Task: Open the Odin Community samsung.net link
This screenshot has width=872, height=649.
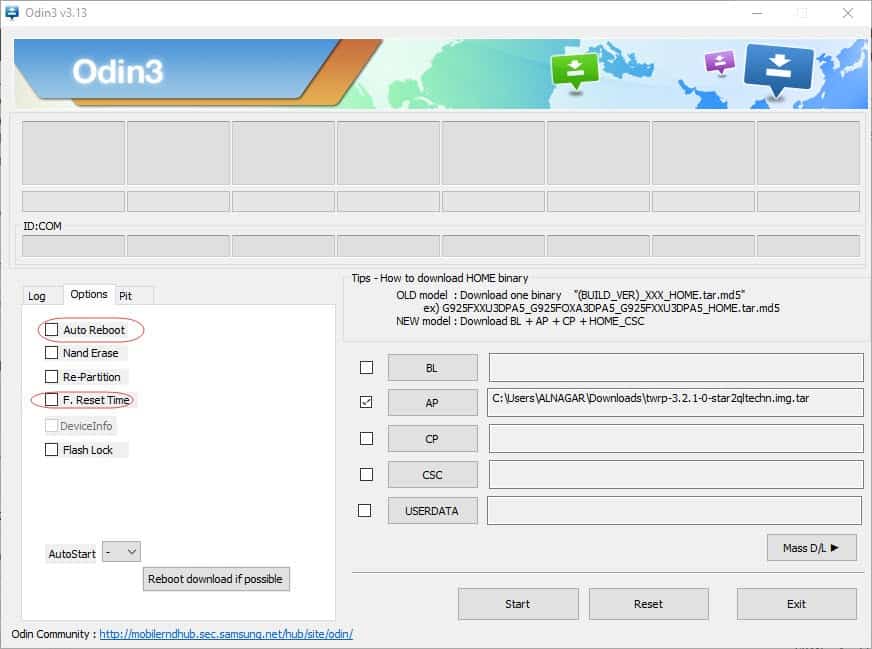Action: click(x=226, y=634)
